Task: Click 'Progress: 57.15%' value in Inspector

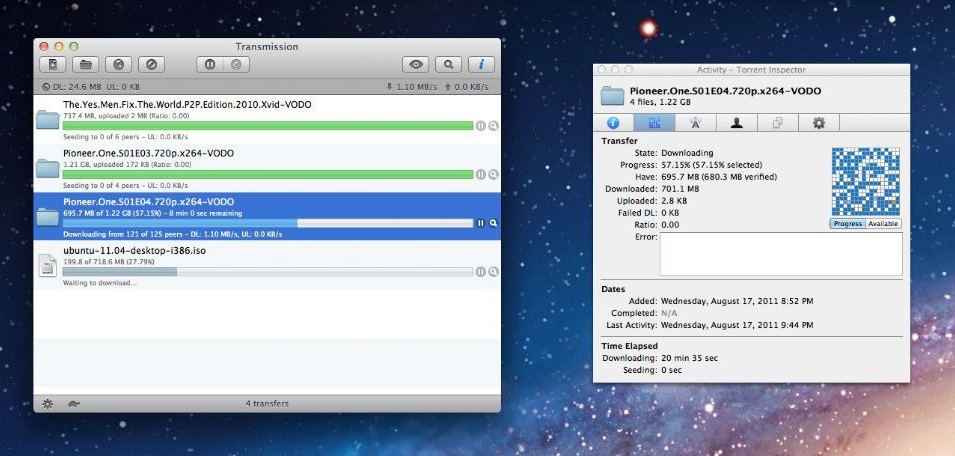Action: pyautogui.click(x=711, y=165)
